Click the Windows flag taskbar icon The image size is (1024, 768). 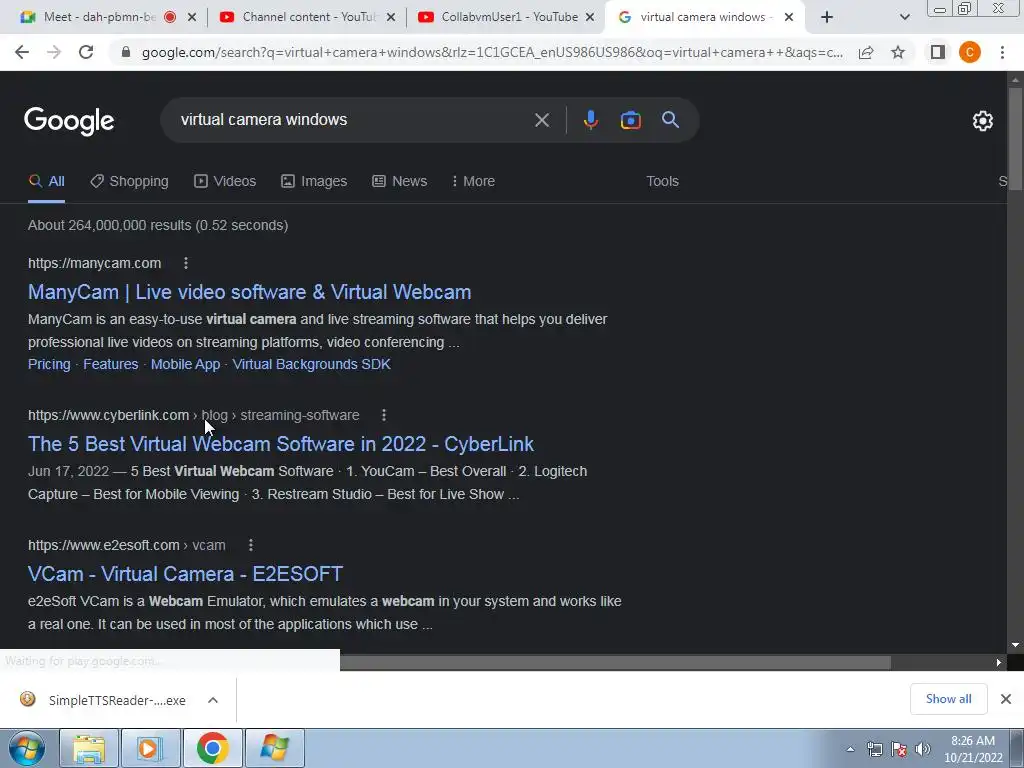click(274, 748)
